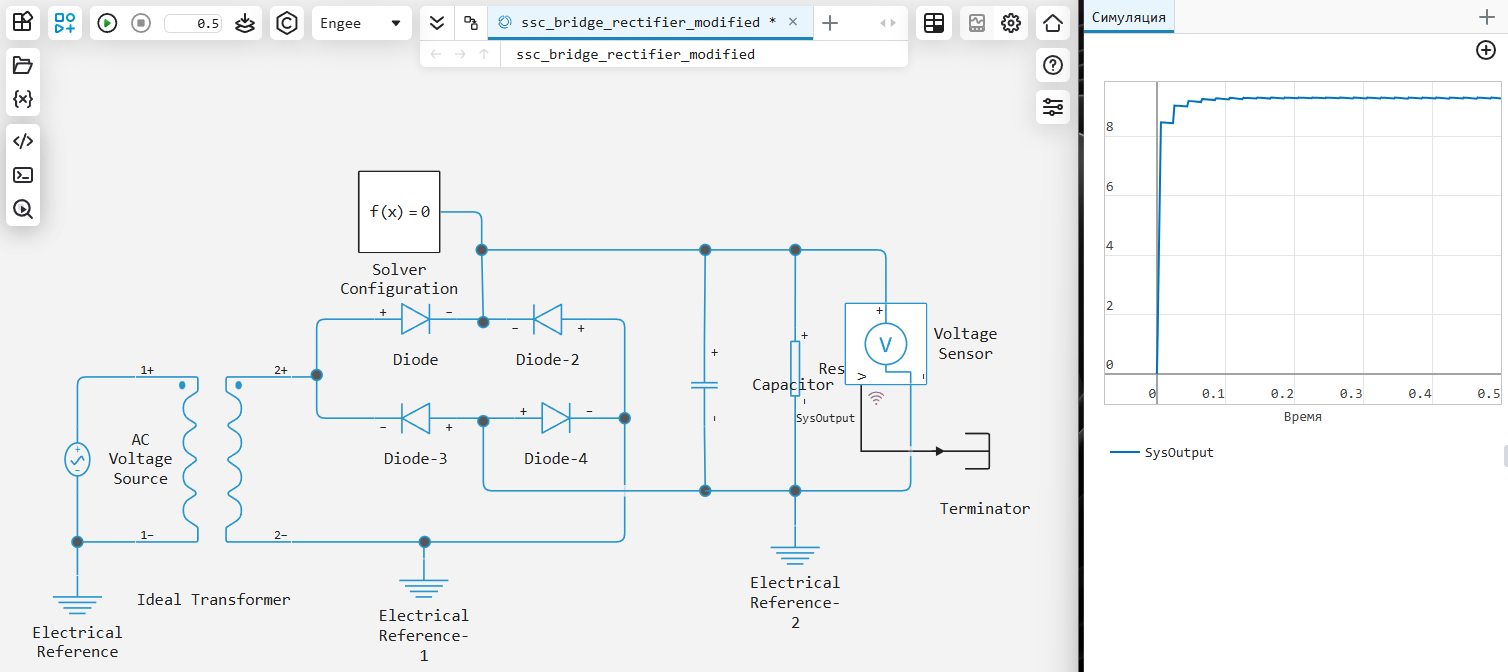The width and height of the screenshot is (1508, 672).
Task: Toggle the signal visualization chart icon
Action: pos(977,23)
